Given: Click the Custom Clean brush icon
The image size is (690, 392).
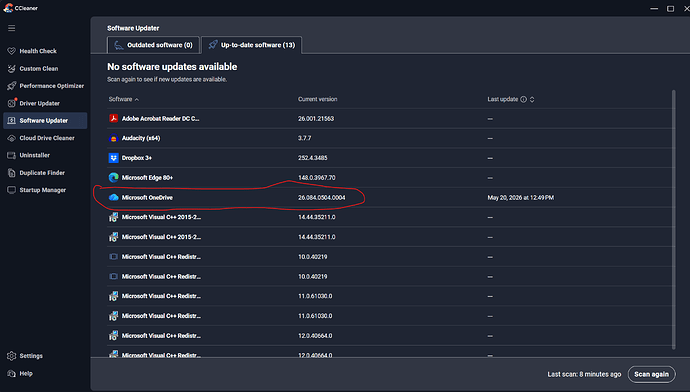Looking at the screenshot, I should (x=11, y=69).
